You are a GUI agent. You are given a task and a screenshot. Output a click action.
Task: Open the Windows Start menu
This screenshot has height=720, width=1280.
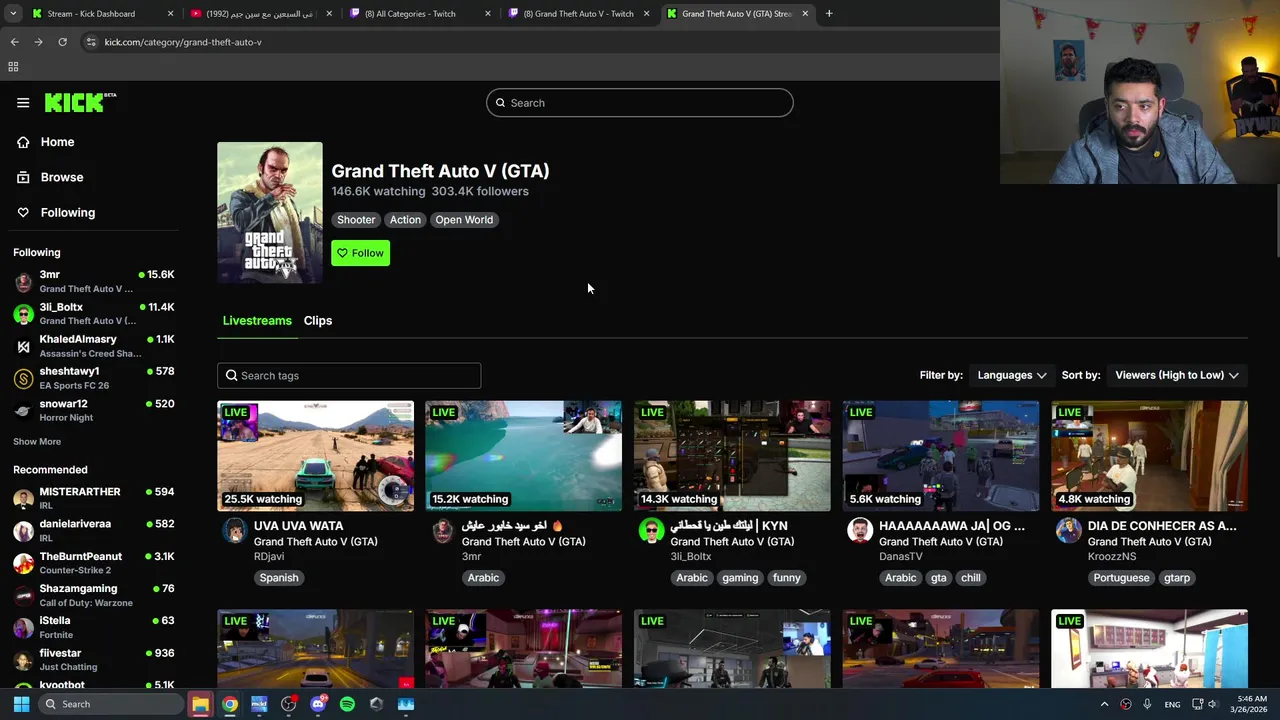pos(21,704)
